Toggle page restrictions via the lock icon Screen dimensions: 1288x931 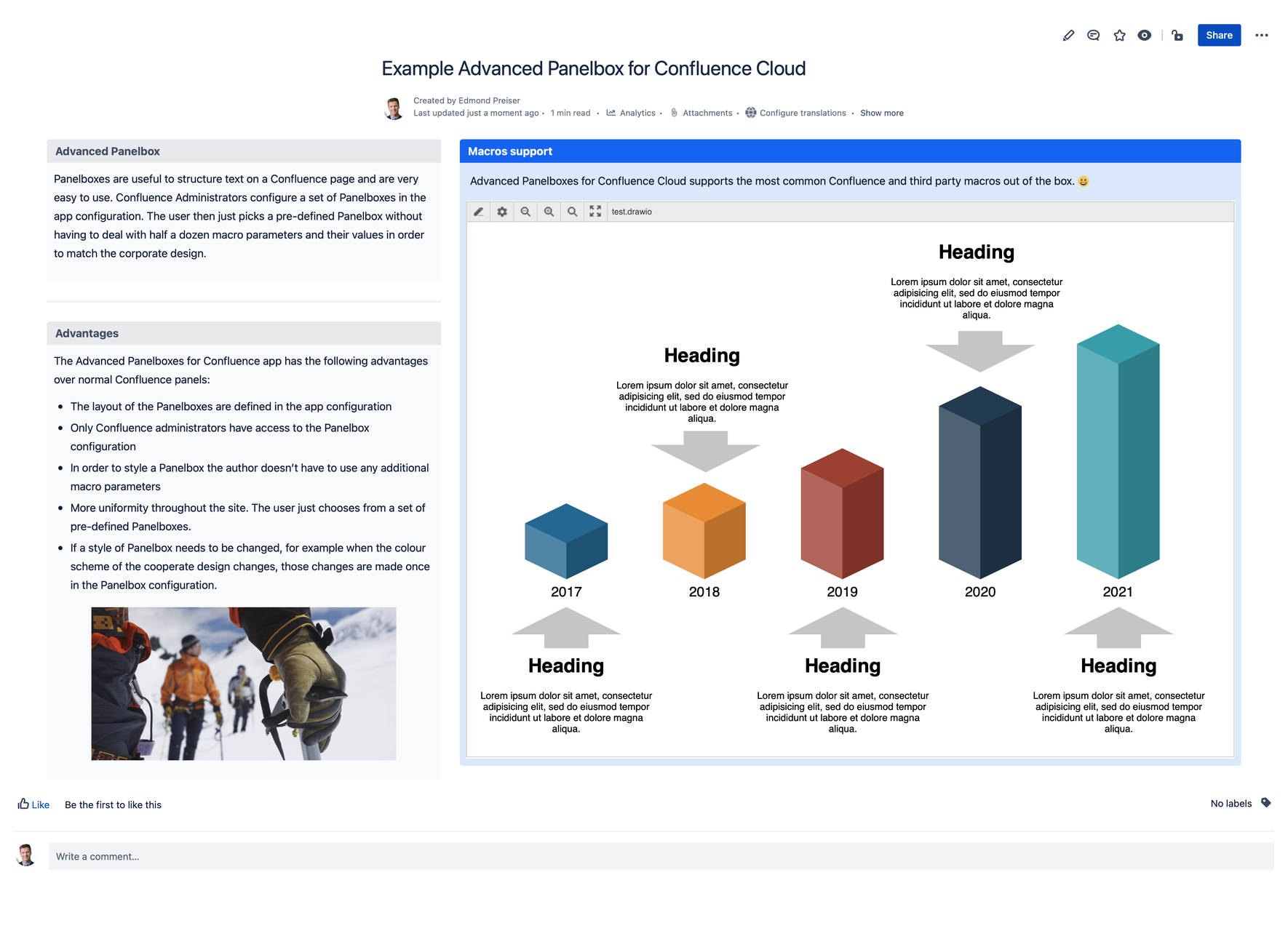click(1177, 35)
